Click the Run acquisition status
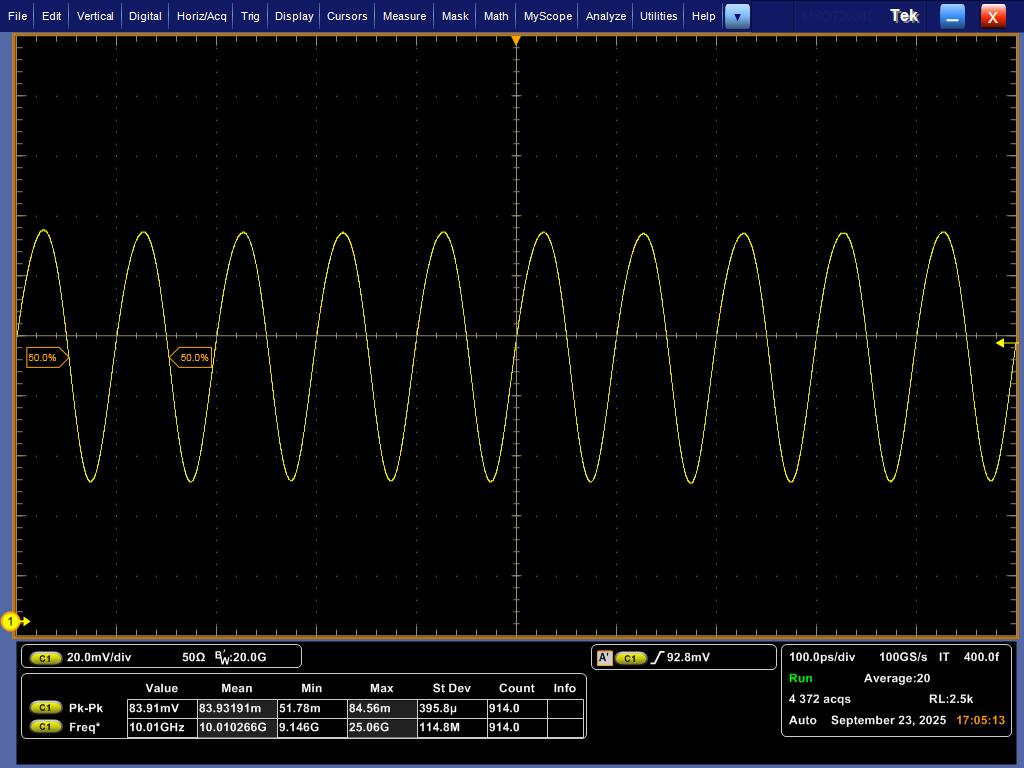The width and height of the screenshot is (1024, 768). 801,678
